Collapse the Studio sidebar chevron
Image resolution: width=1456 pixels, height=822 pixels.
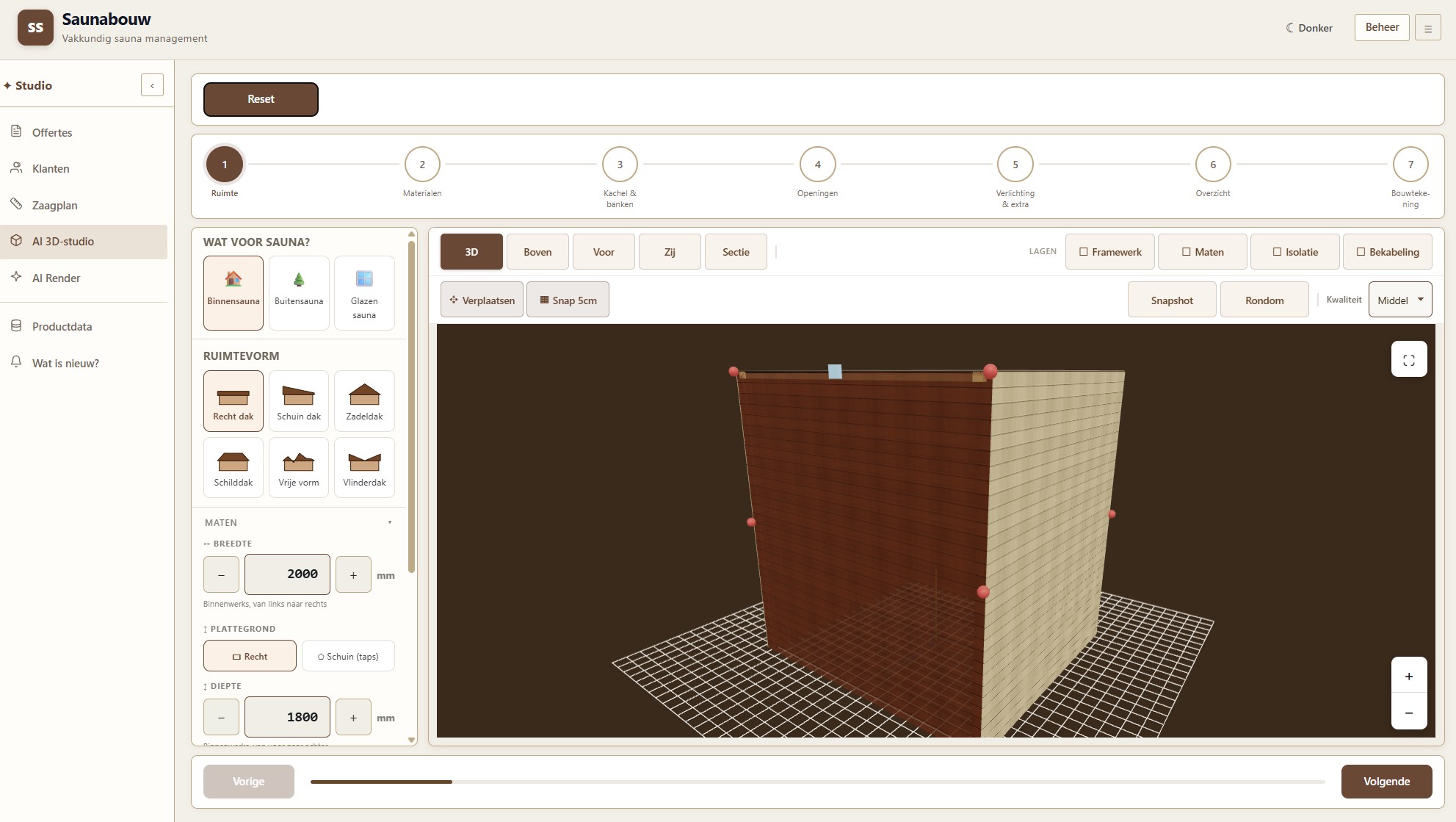point(152,85)
